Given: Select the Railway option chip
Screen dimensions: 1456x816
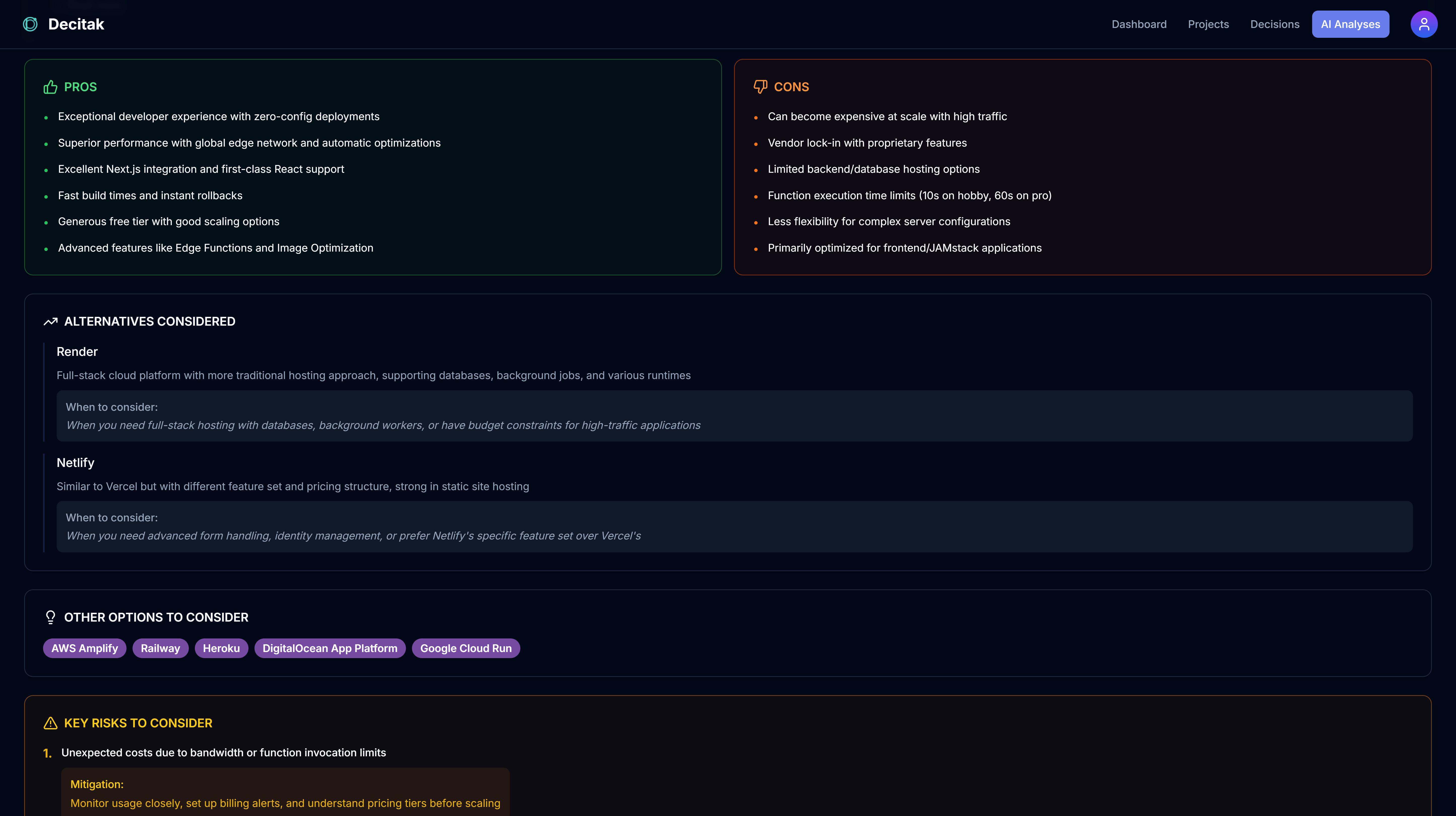Looking at the screenshot, I should 160,649.
